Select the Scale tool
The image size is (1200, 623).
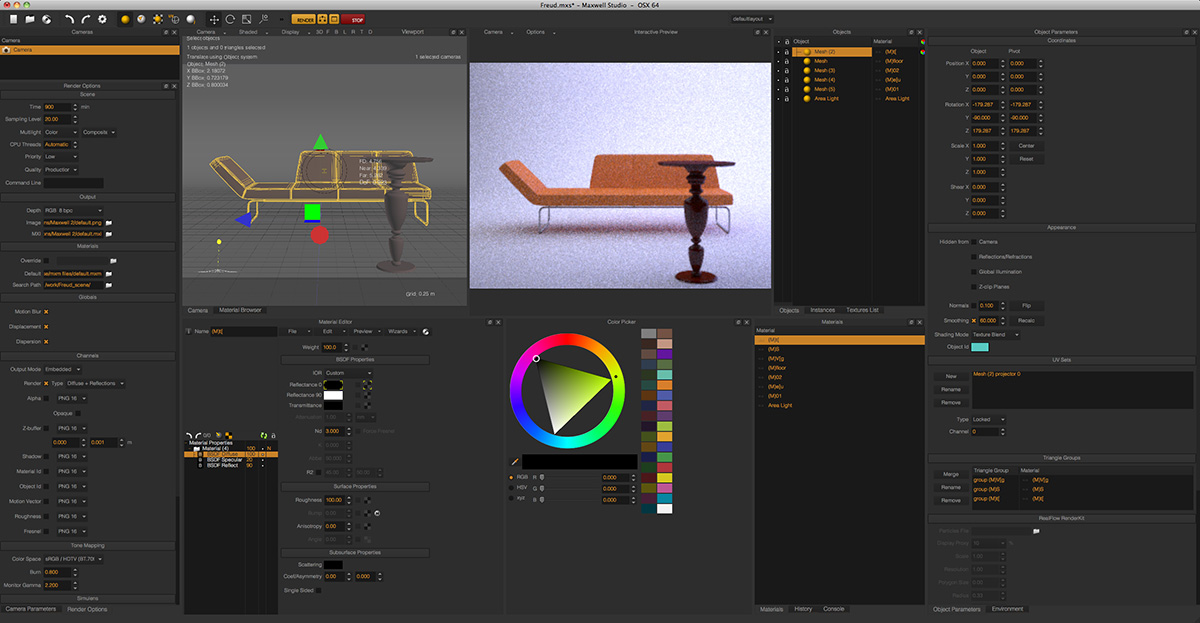(x=247, y=19)
